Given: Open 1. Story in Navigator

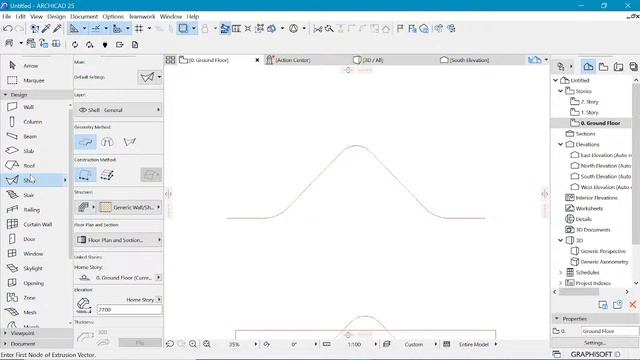Looking at the screenshot, I should click(589, 112).
